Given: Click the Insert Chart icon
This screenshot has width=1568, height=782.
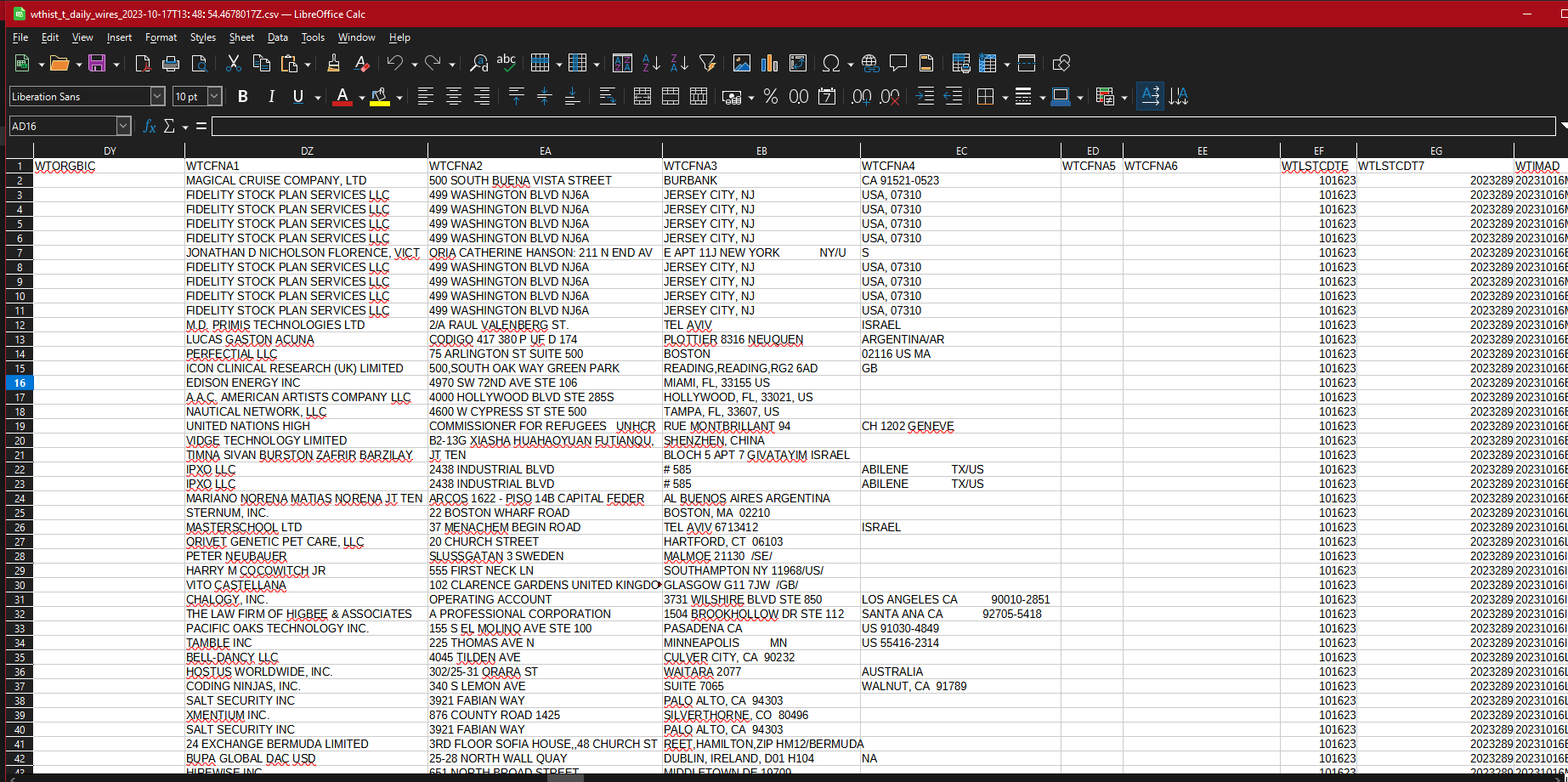Looking at the screenshot, I should tap(770, 63).
